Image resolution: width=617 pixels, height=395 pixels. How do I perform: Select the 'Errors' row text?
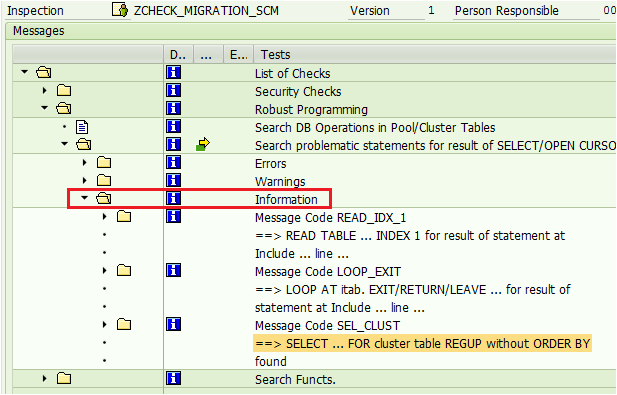[270, 164]
